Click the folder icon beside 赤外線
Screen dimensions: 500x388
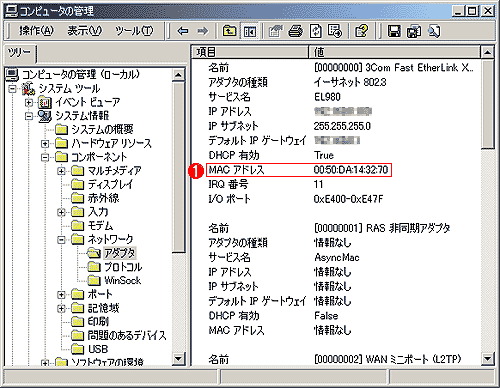(x=78, y=198)
